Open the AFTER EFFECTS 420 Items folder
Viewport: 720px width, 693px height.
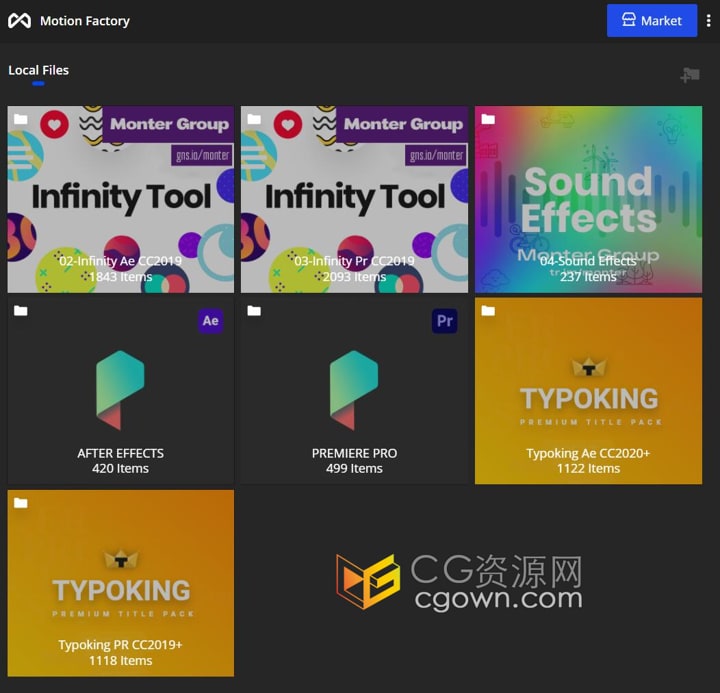click(121, 391)
